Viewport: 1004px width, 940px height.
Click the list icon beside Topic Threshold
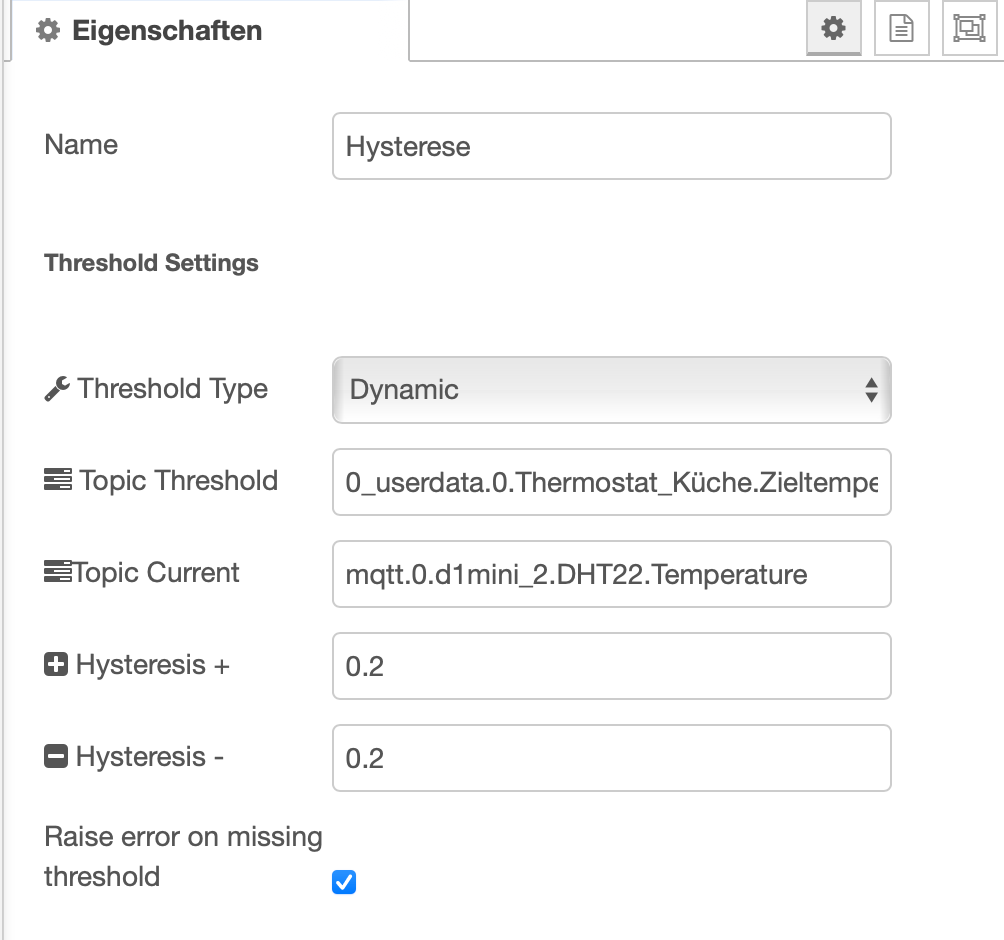point(58,481)
